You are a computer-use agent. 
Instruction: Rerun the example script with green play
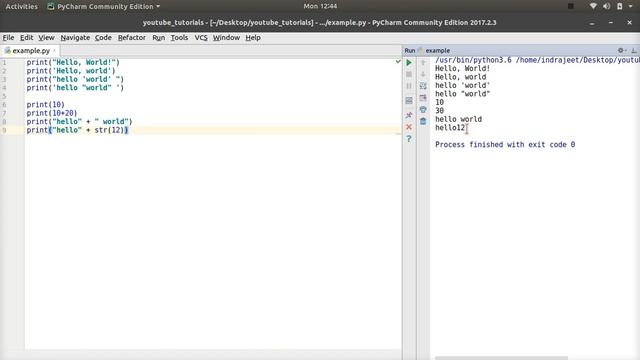(409, 63)
